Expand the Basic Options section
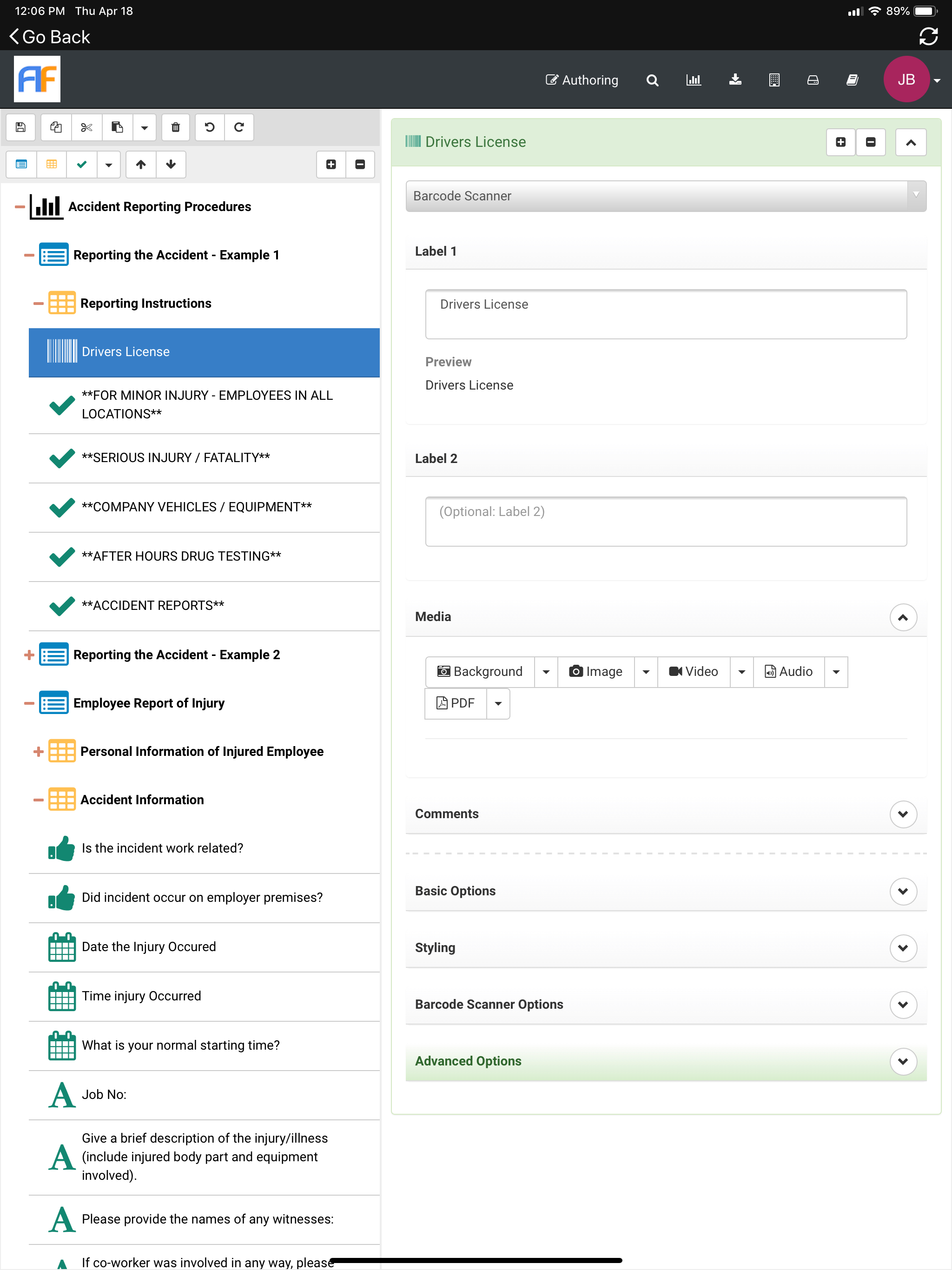Screen dimensions: 952x1270 pyautogui.click(x=903, y=892)
